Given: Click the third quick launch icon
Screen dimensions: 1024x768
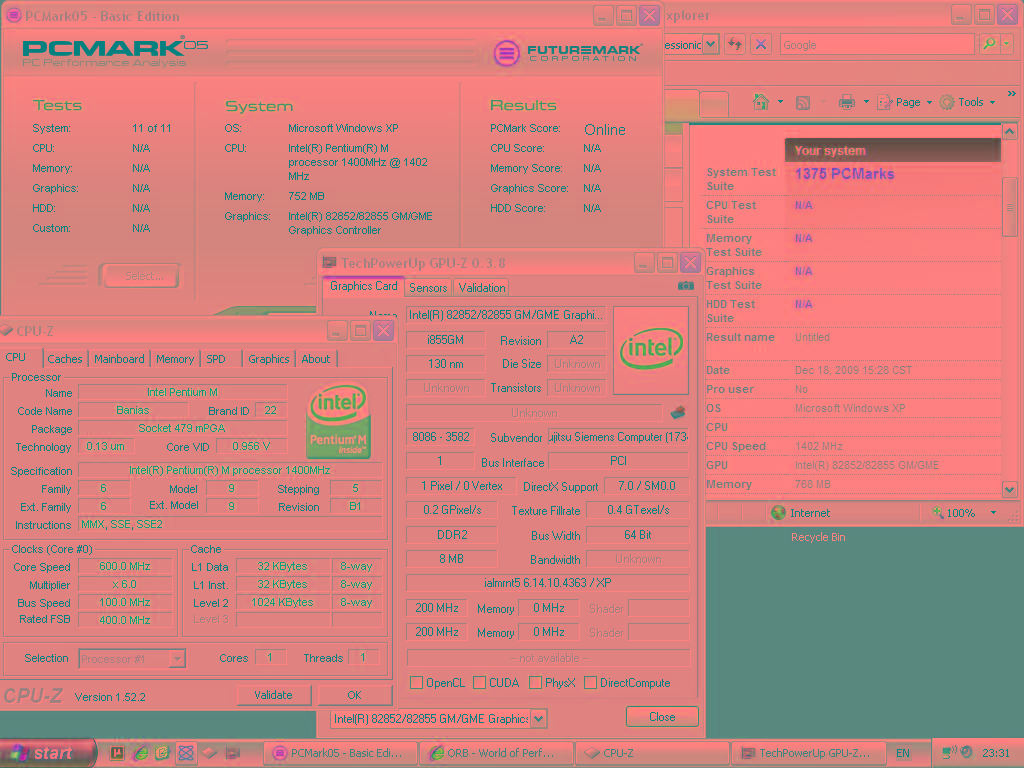Looking at the screenshot, I should point(162,753).
